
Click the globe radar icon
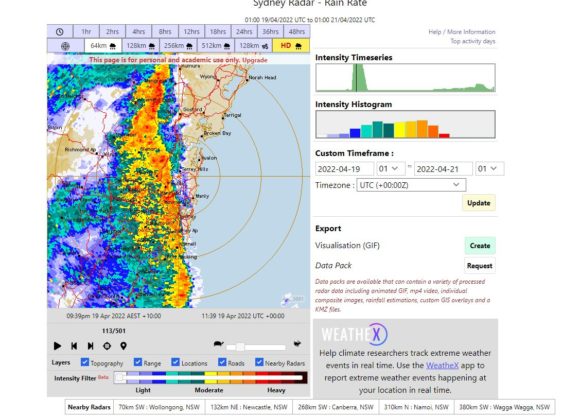point(65,46)
